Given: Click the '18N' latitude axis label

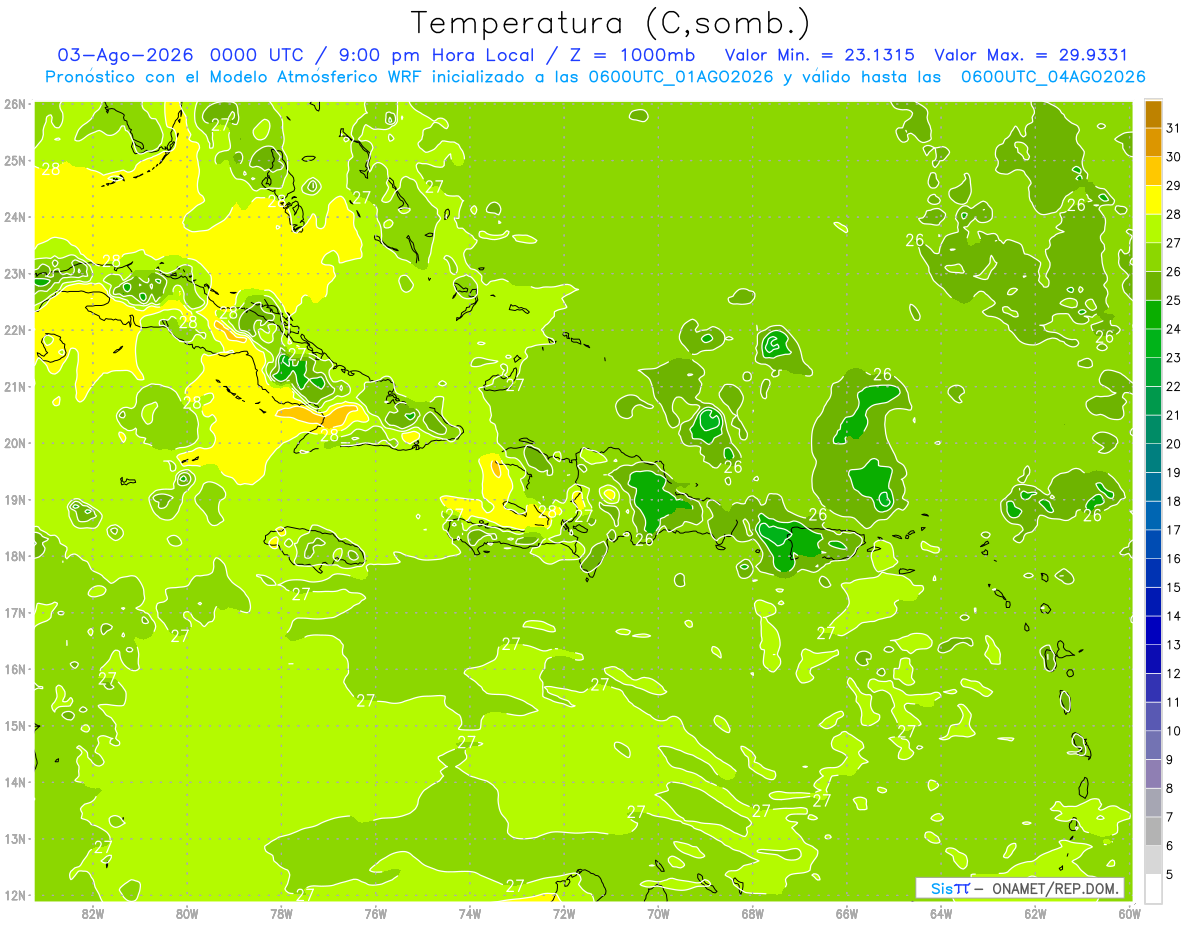Looking at the screenshot, I should (x=15, y=556).
